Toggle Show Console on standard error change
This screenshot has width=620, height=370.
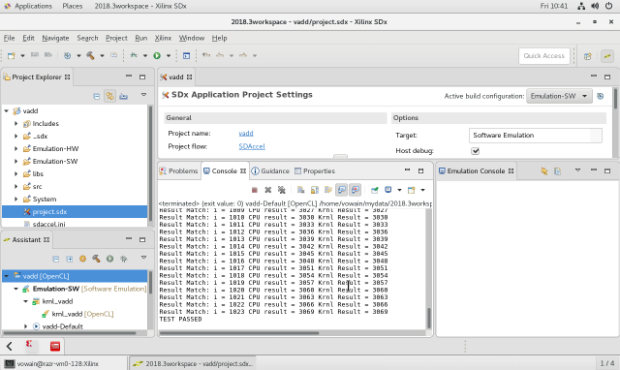pos(355,190)
